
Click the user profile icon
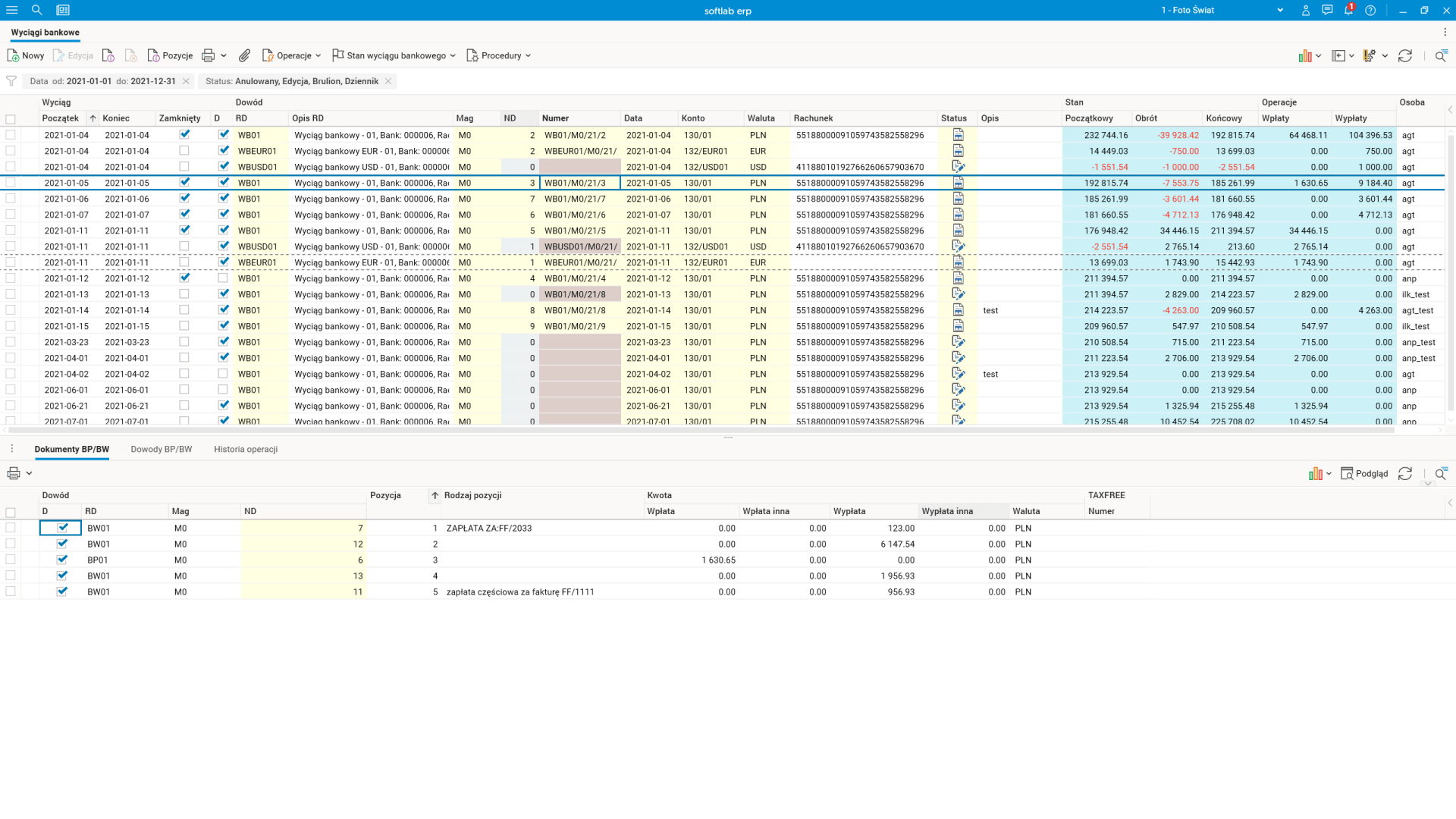(1305, 10)
